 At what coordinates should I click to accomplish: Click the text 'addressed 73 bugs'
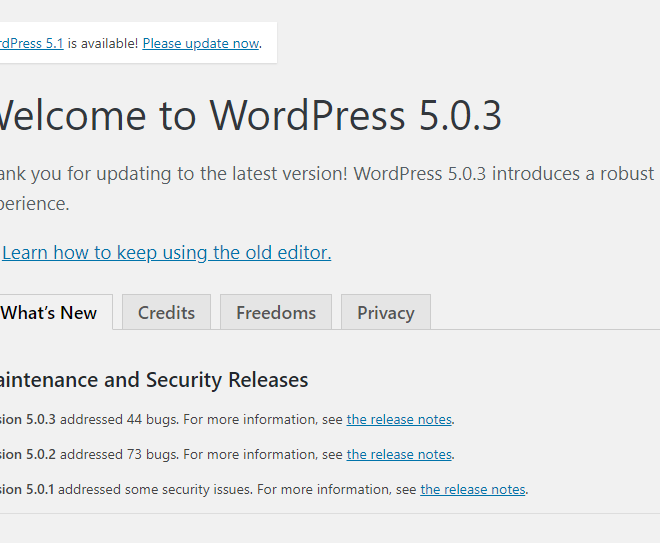(x=119, y=454)
